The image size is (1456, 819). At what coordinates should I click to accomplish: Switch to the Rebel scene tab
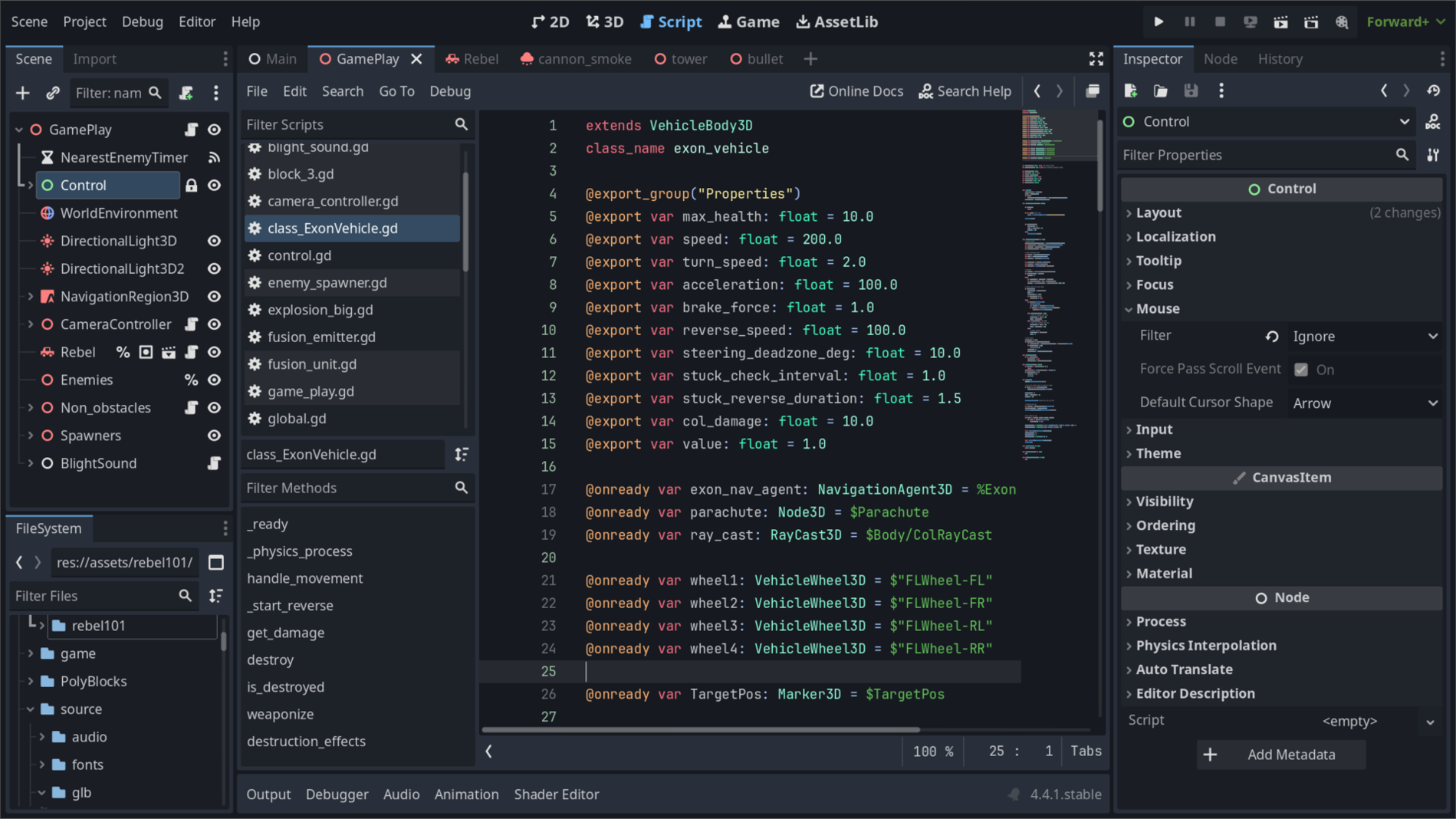tap(480, 58)
